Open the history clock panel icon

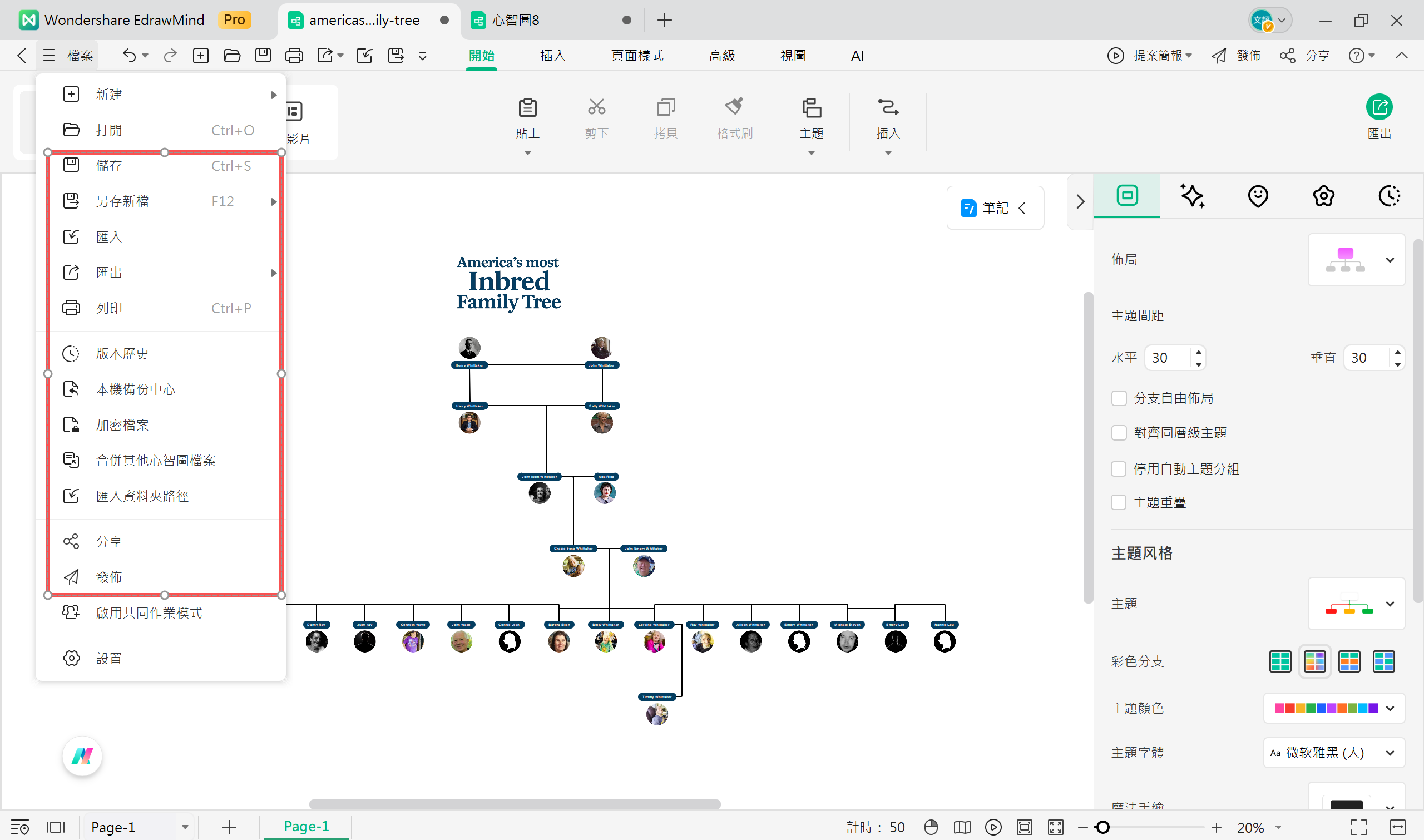1388,196
